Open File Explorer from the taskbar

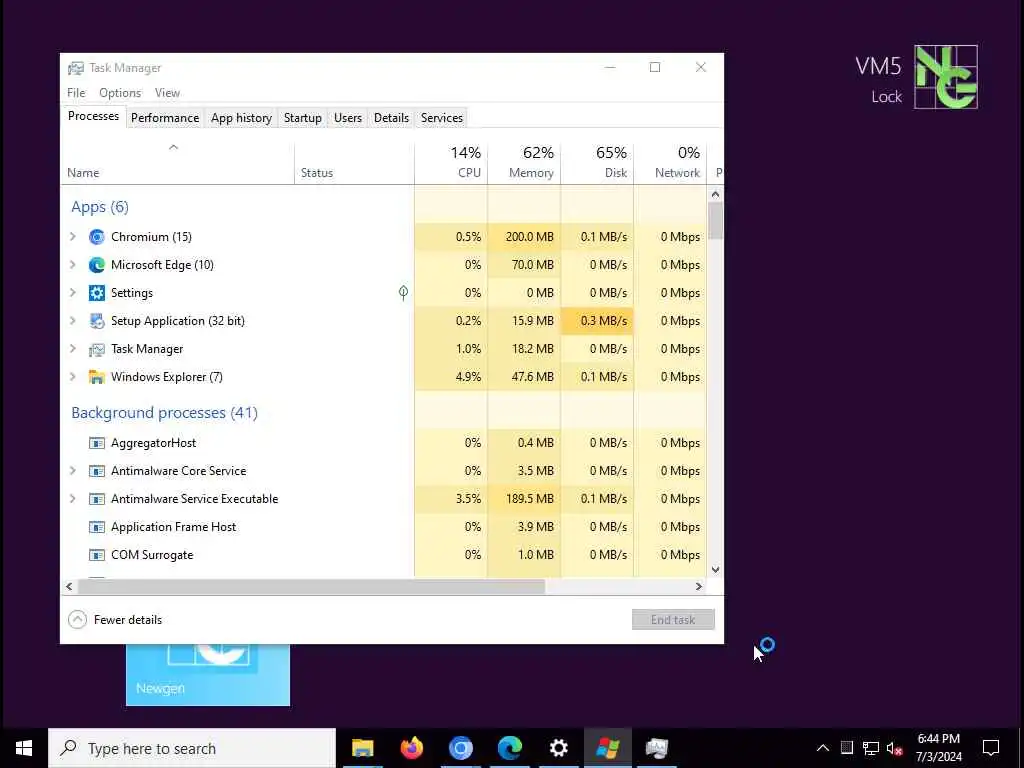point(362,748)
